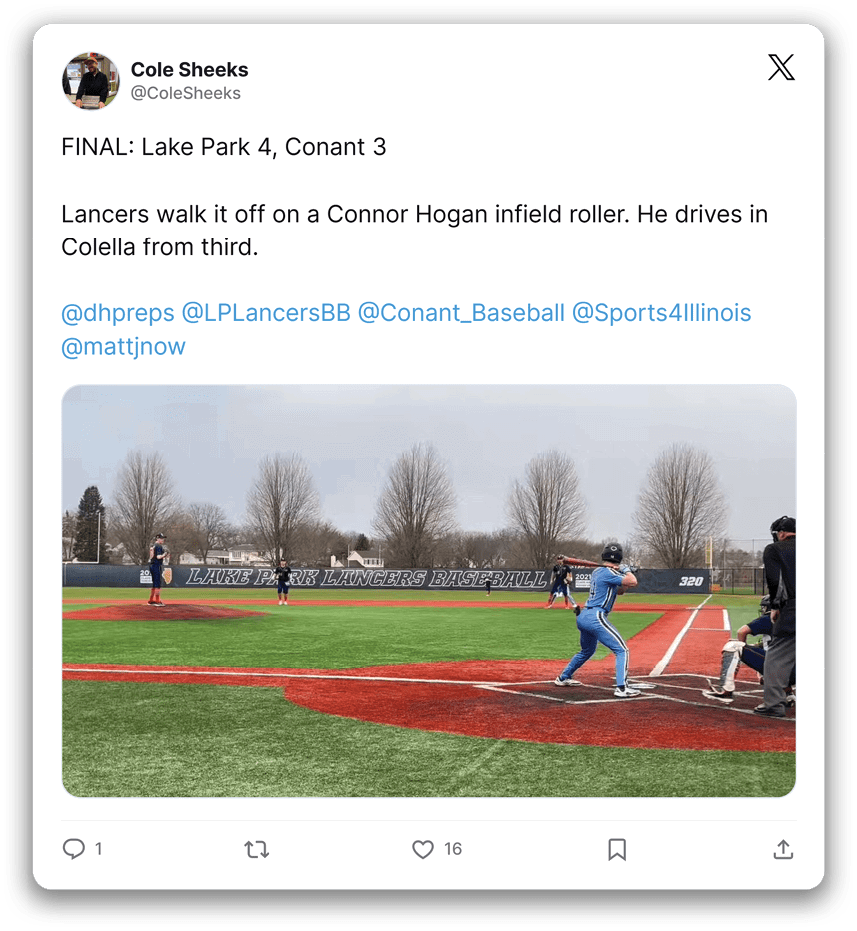The width and height of the screenshot is (857, 931).
Task: Visit the @LPLancersBB mention link
Action: pos(265,313)
